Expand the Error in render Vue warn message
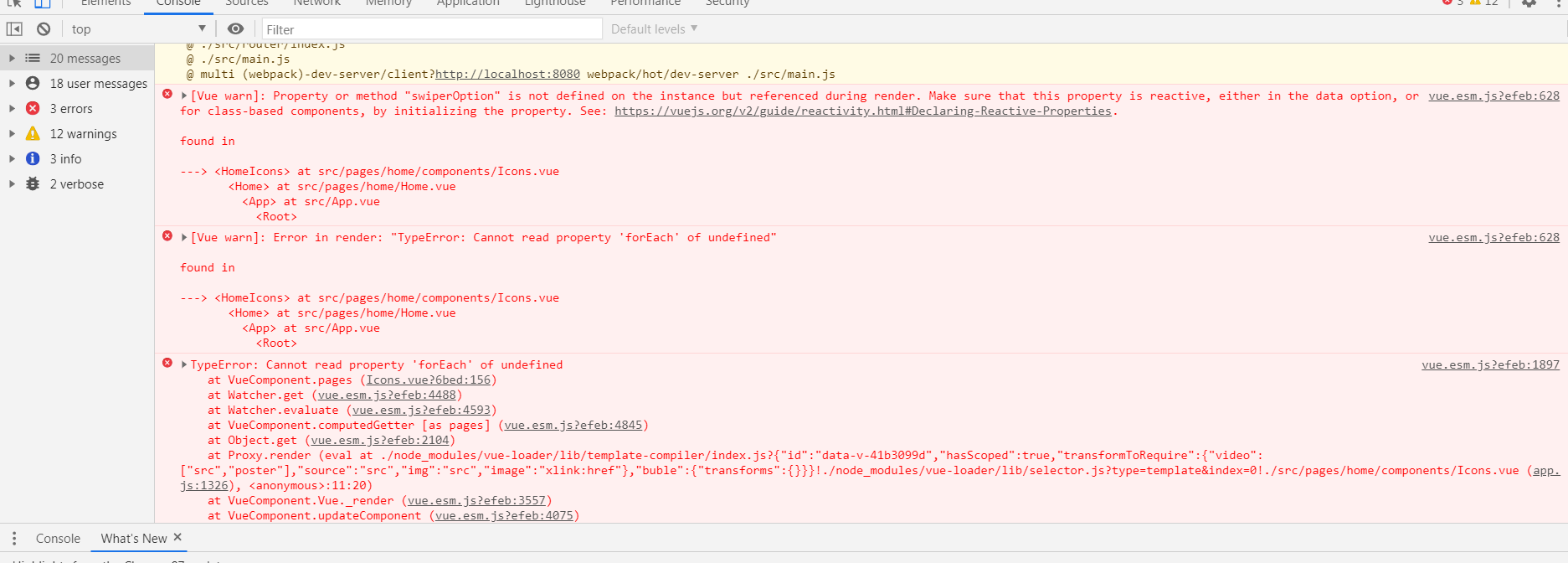This screenshot has height=563, width=1568. click(184, 238)
